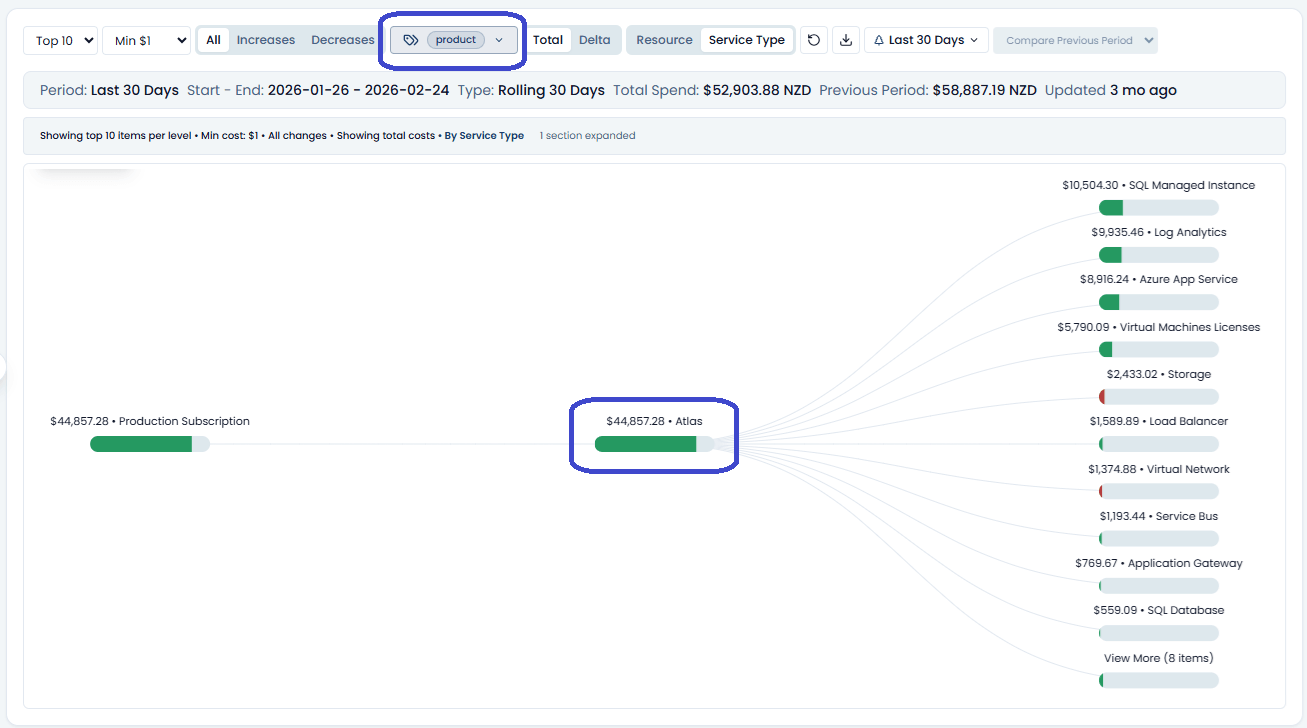
Task: Switch grouping to Service Type
Action: coord(747,40)
